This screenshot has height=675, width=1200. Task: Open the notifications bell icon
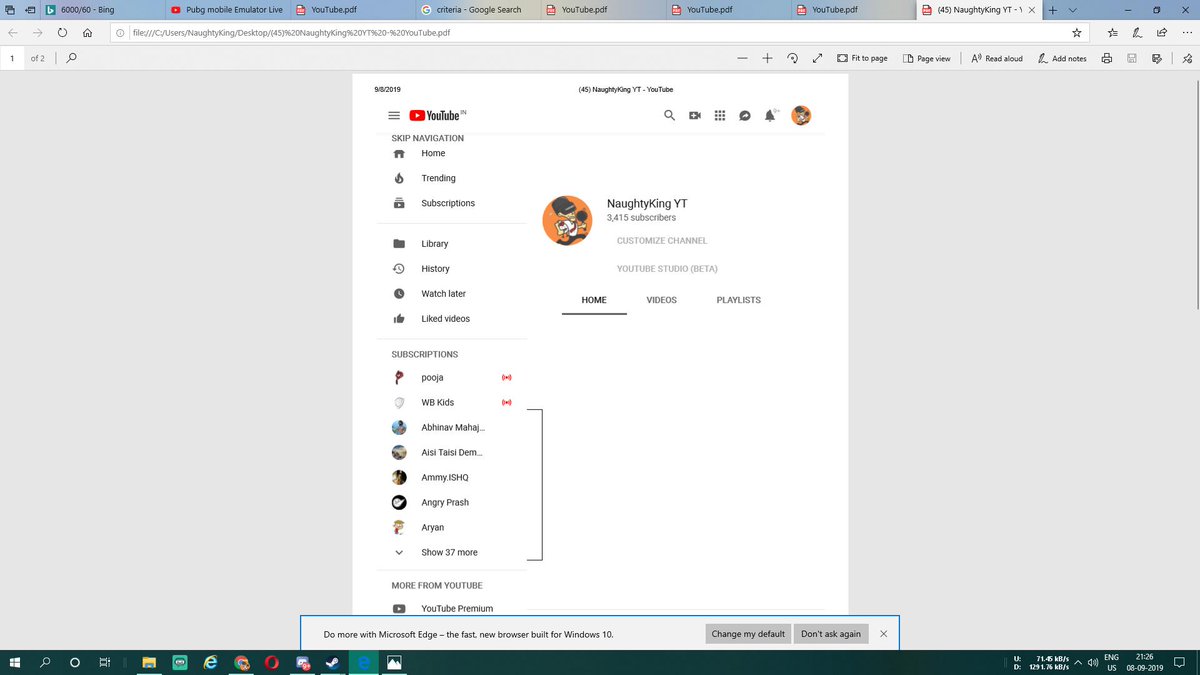pyautogui.click(x=770, y=116)
